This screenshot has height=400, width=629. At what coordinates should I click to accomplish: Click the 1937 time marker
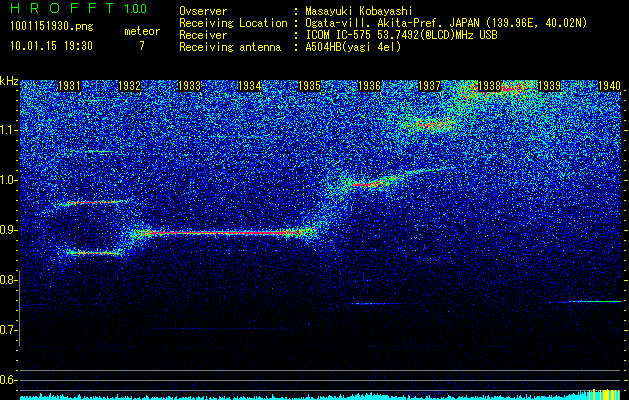pos(429,86)
